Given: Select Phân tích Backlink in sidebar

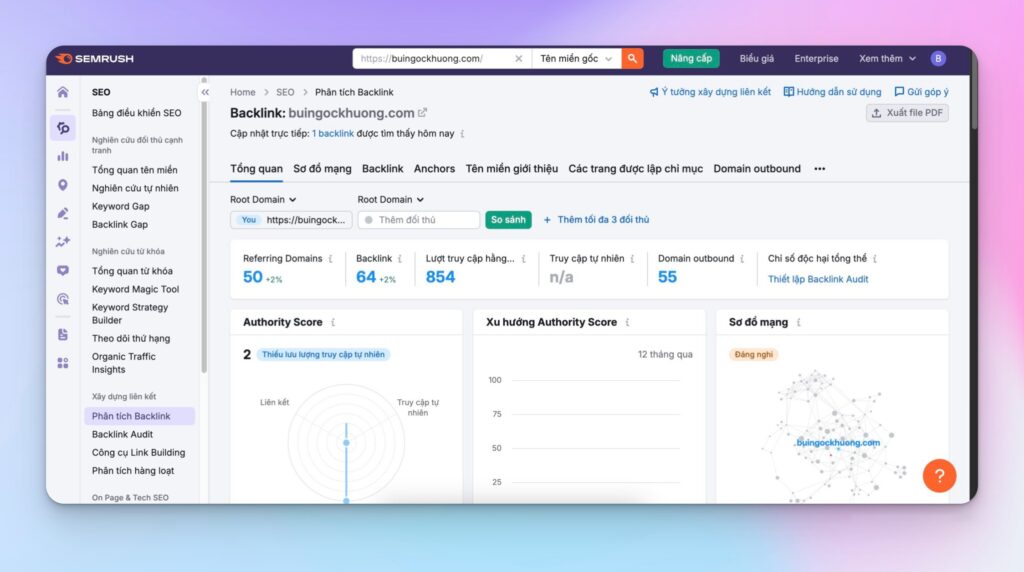Looking at the screenshot, I should [x=140, y=416].
